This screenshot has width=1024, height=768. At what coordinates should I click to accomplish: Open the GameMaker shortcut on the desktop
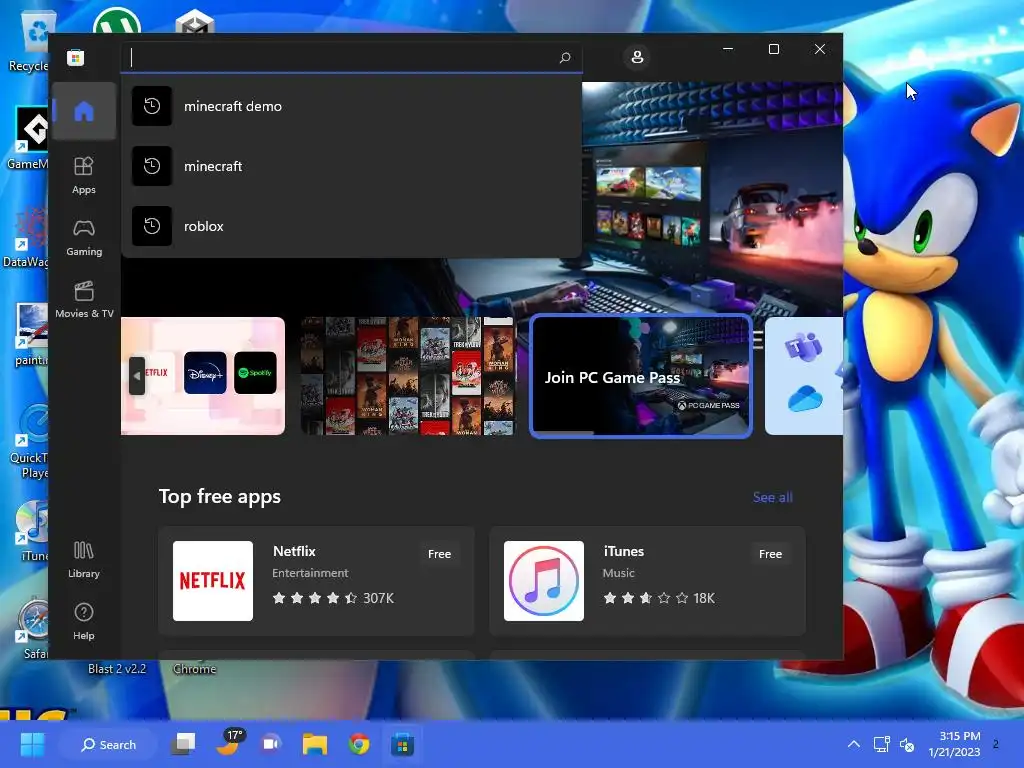coord(29,138)
